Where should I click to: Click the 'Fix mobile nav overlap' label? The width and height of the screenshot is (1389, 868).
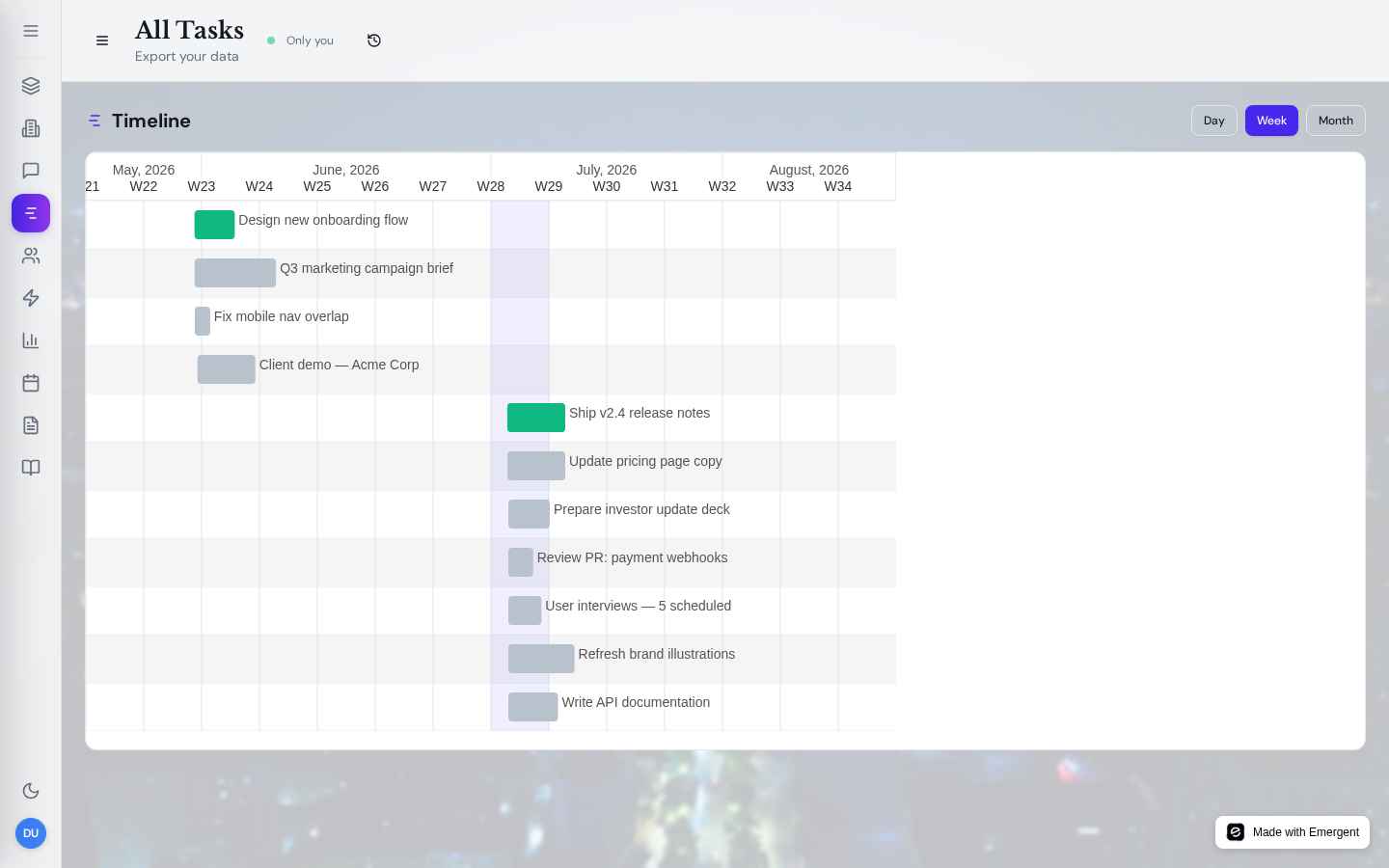click(282, 316)
